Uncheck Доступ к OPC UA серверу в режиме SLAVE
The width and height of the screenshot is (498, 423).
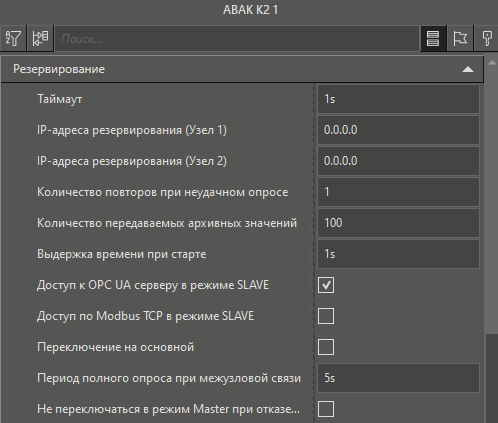pyautogui.click(x=326, y=285)
